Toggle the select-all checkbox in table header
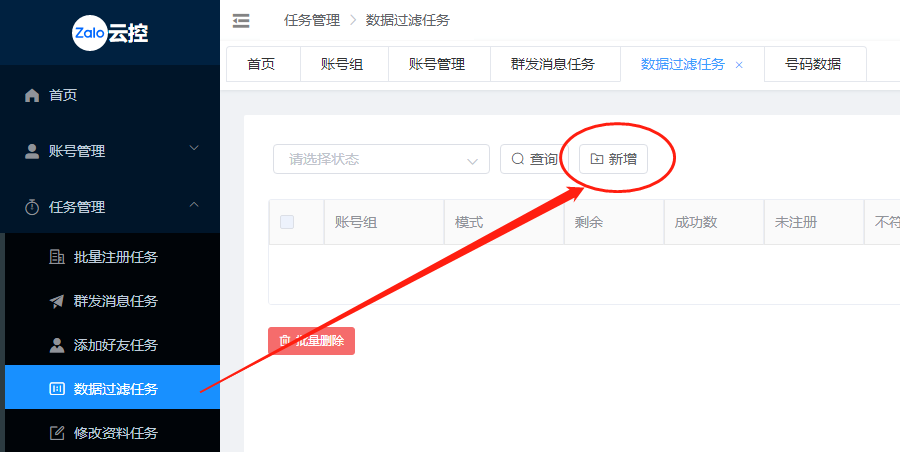 click(x=287, y=222)
